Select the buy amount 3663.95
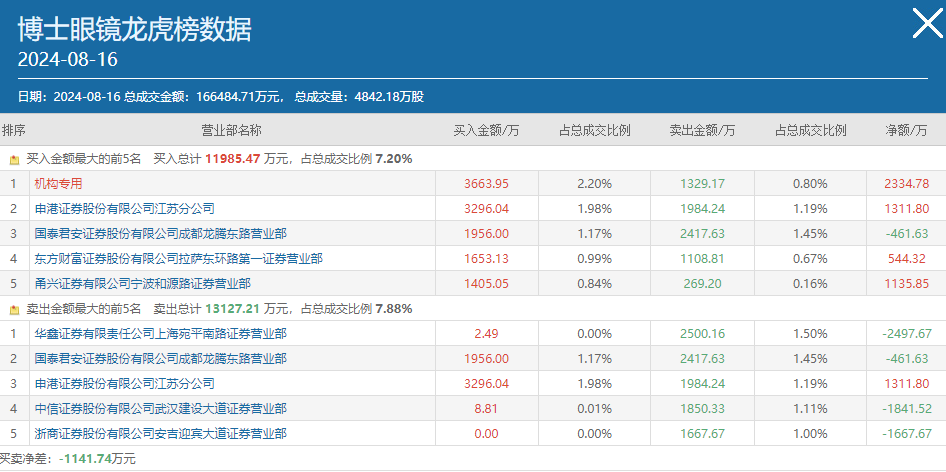 (x=486, y=183)
